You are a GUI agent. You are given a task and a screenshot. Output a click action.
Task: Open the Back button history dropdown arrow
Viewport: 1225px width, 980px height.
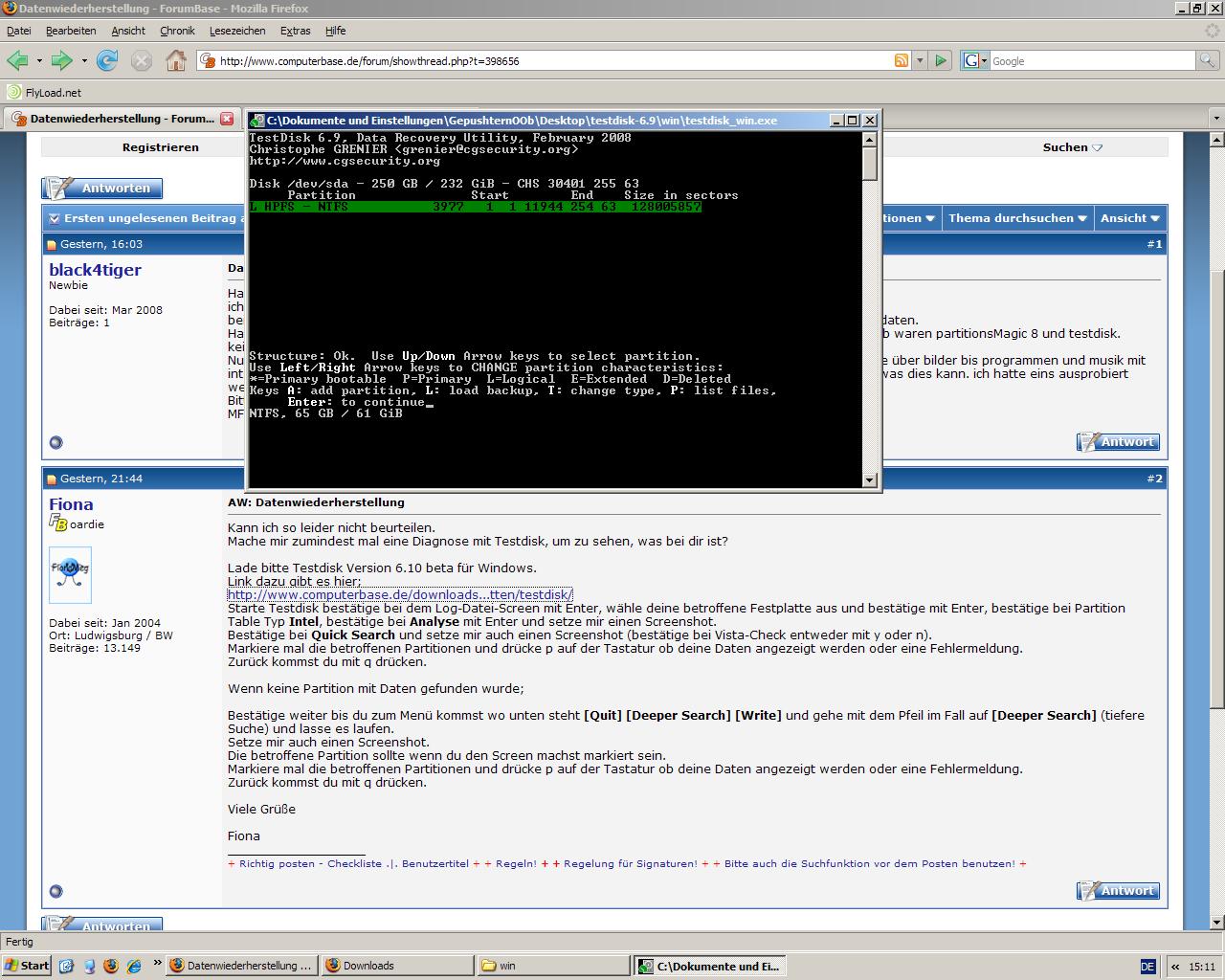point(39,60)
